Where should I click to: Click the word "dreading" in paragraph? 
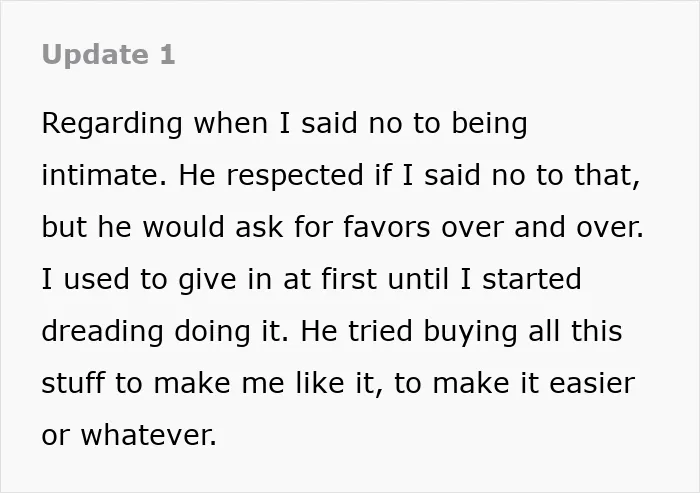point(102,332)
